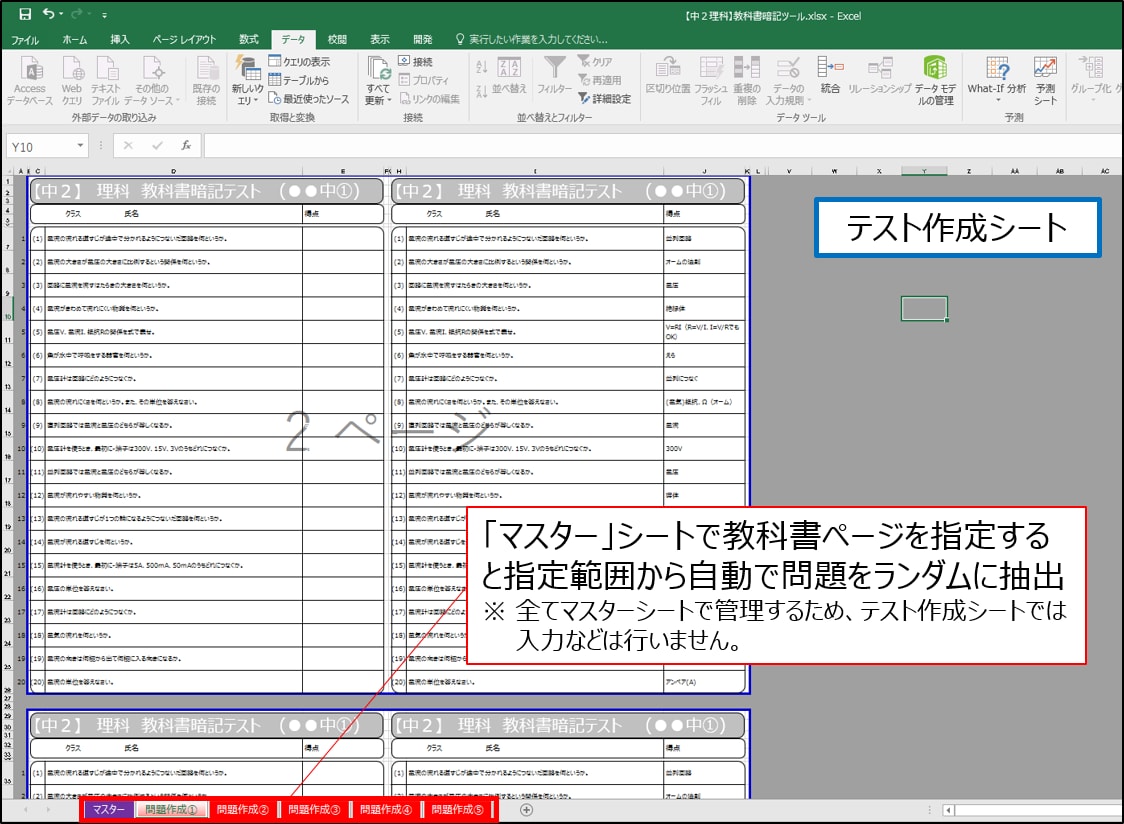Screen dimensions: 1124x824
Task: Click the formula bar cancel X icon
Action: pos(128,146)
